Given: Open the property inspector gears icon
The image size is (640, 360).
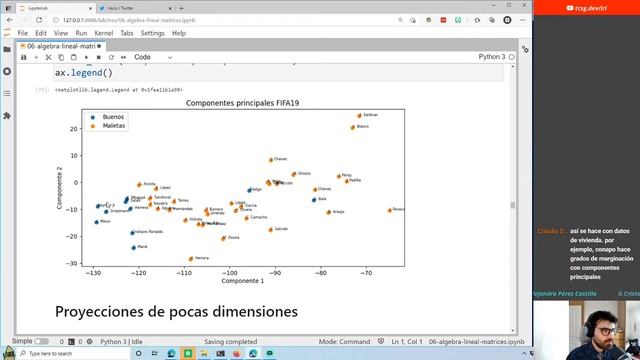Looking at the screenshot, I should point(525,49).
